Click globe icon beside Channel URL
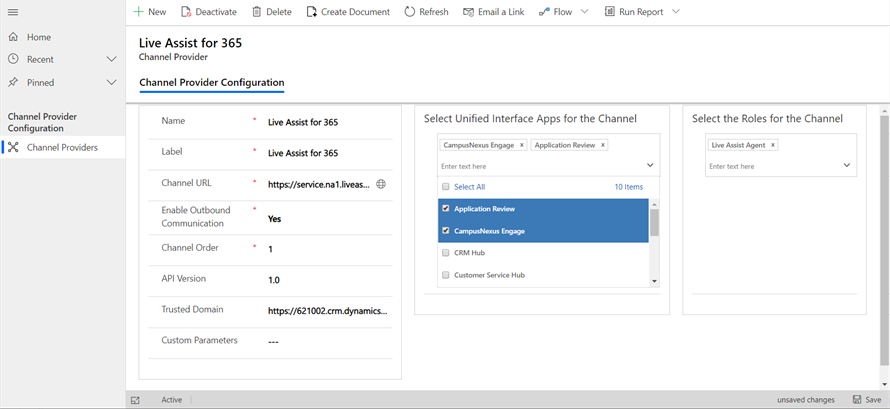Viewport: 890px width, 409px height. pos(381,184)
